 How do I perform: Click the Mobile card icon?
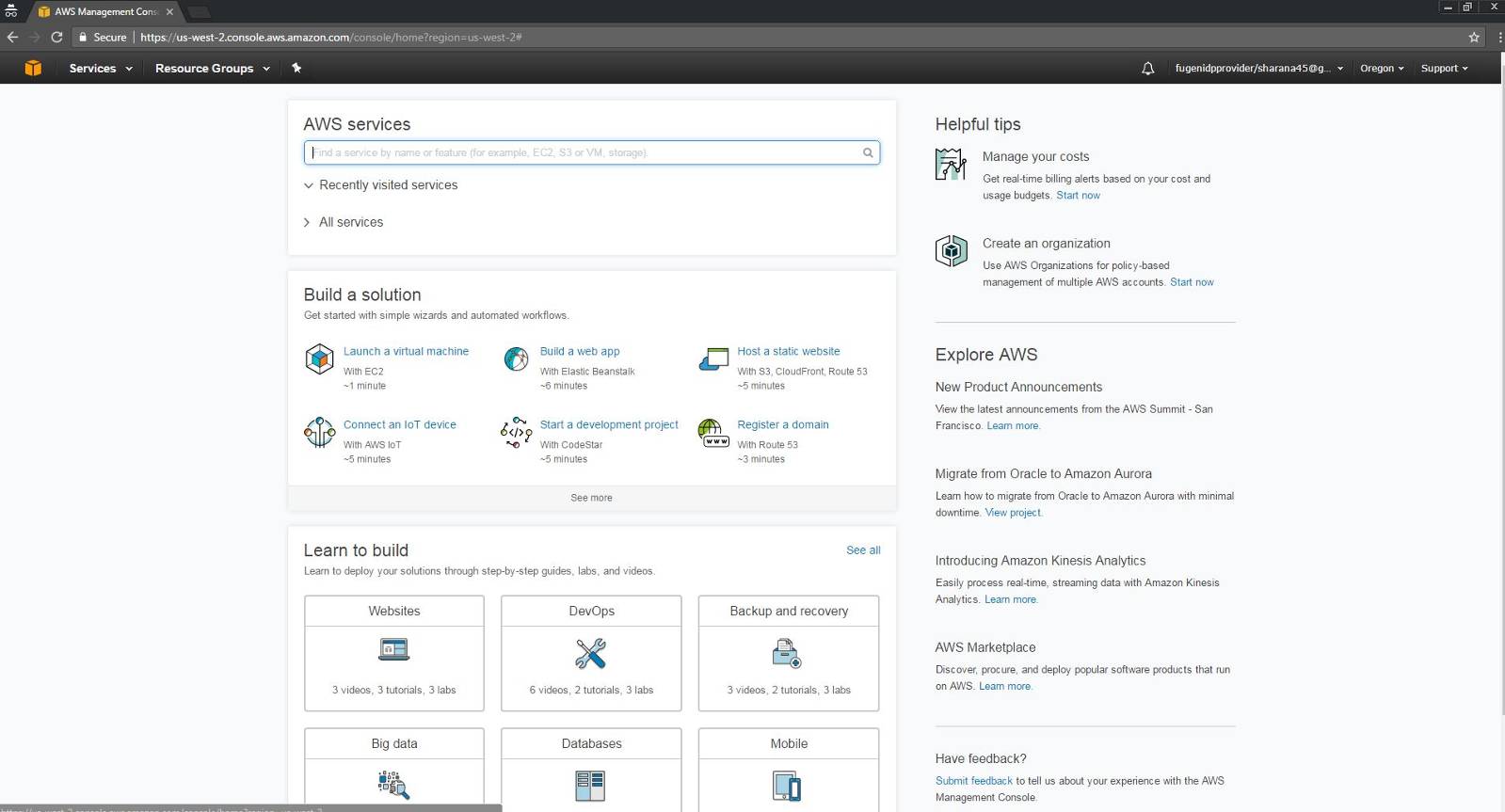(x=787, y=786)
